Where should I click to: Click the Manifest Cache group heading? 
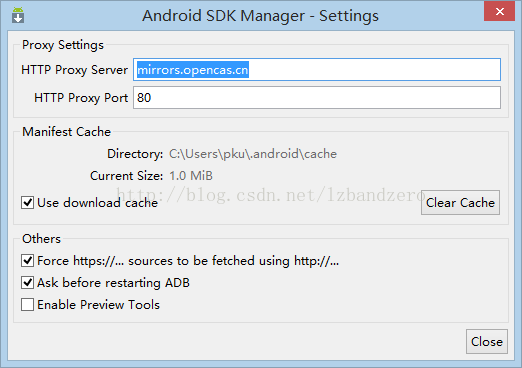click(x=66, y=132)
